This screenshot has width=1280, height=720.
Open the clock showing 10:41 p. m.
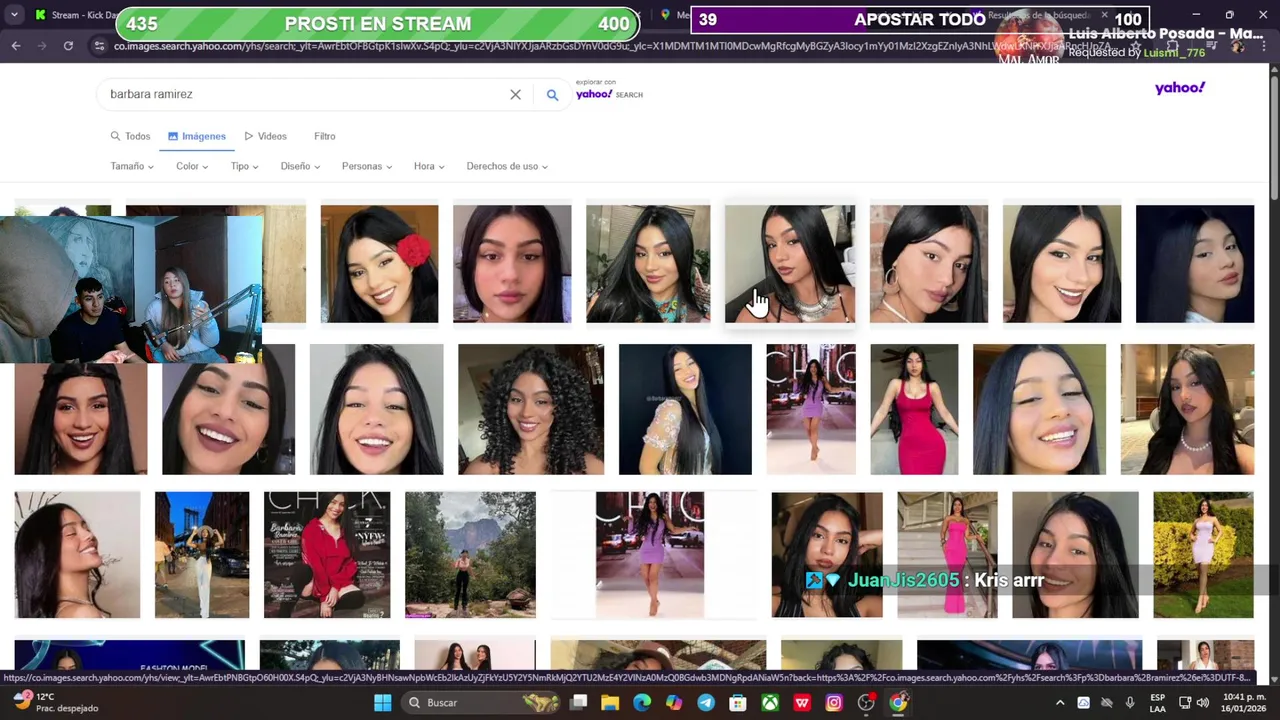1244,703
